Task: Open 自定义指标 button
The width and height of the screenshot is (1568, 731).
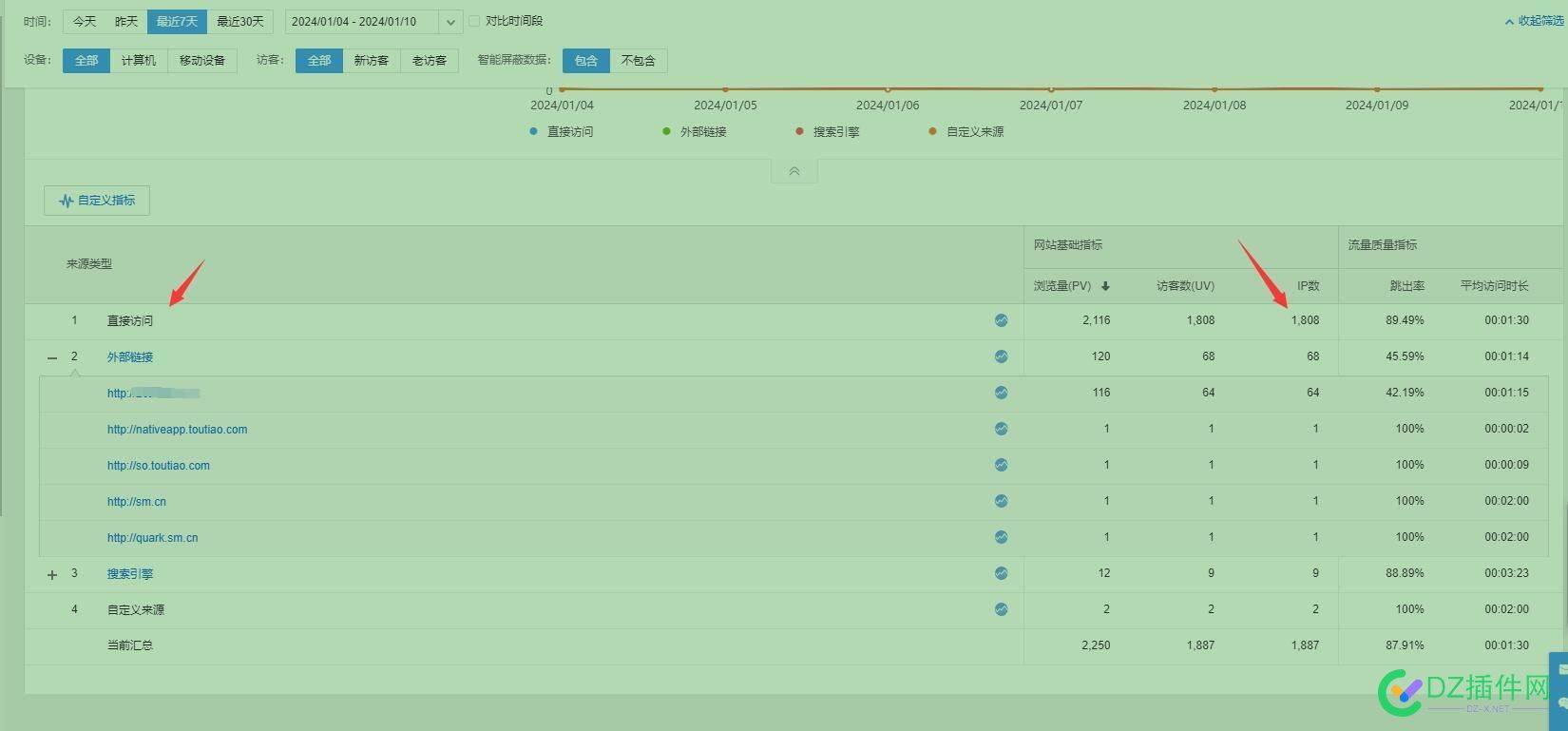Action: (97, 201)
